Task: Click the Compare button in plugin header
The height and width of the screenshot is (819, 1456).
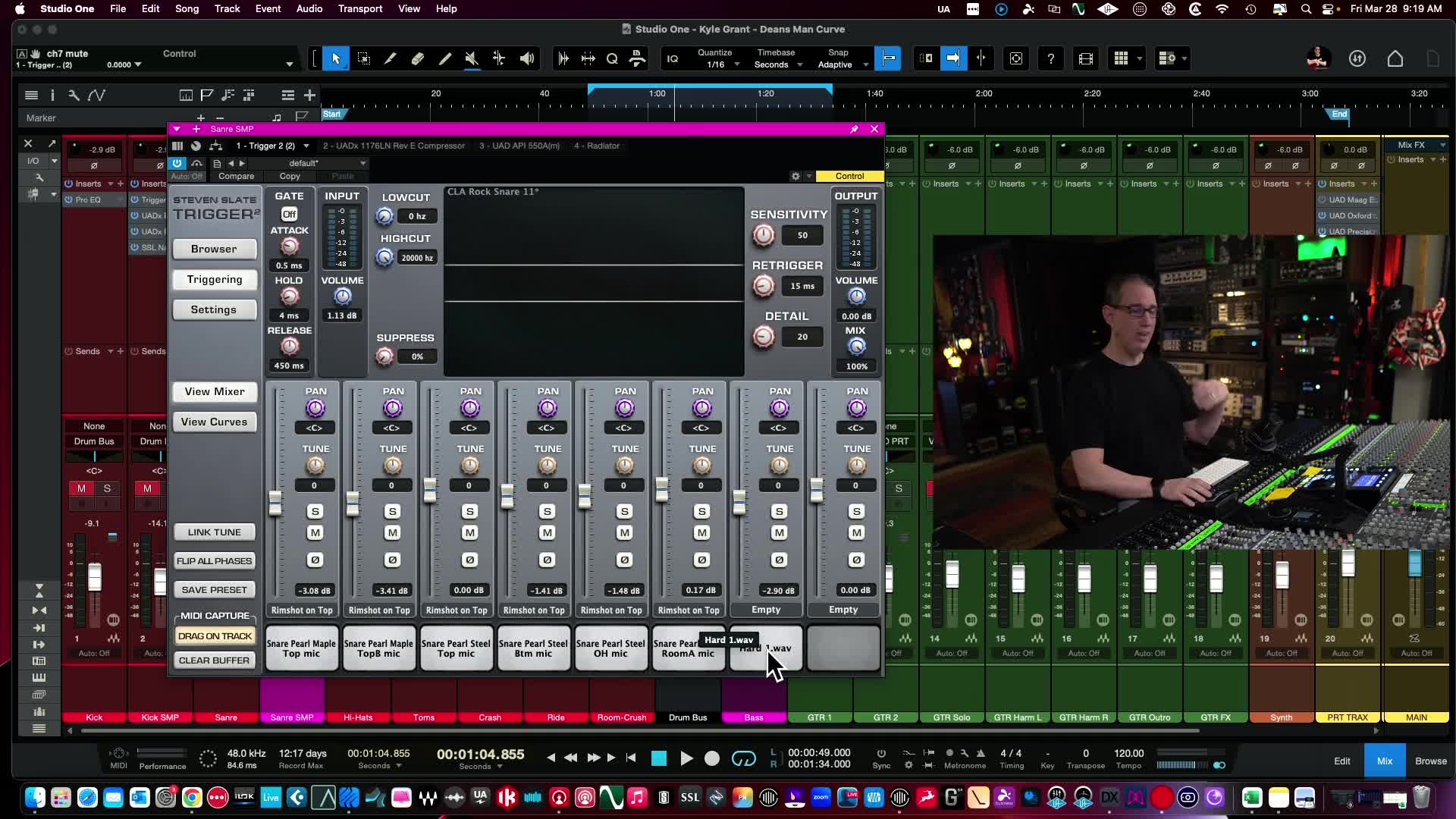Action: (237, 176)
